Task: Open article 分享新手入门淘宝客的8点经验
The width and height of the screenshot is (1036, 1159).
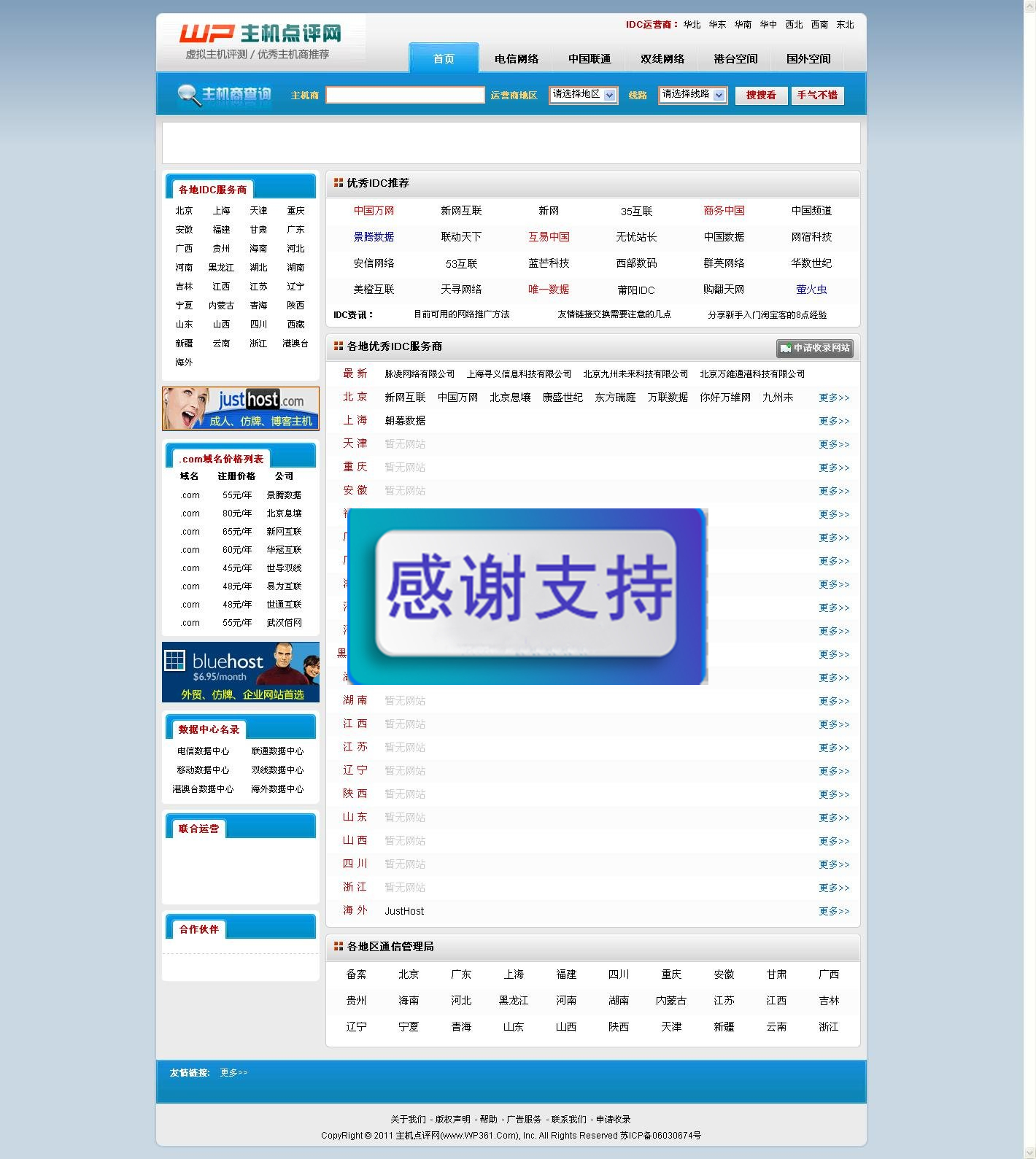Action: [768, 315]
